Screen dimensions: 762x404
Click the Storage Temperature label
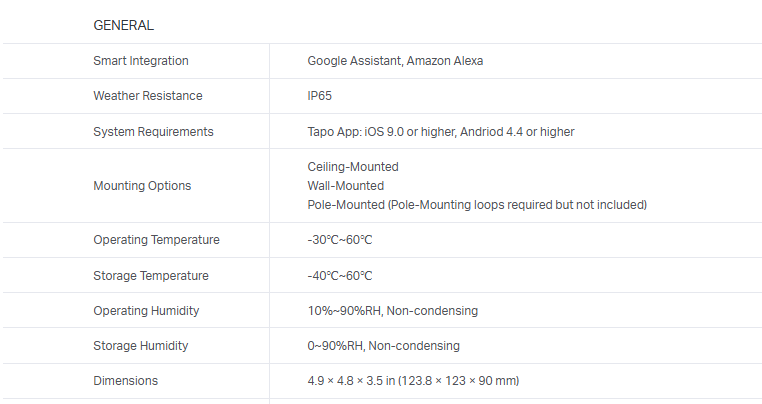click(151, 275)
